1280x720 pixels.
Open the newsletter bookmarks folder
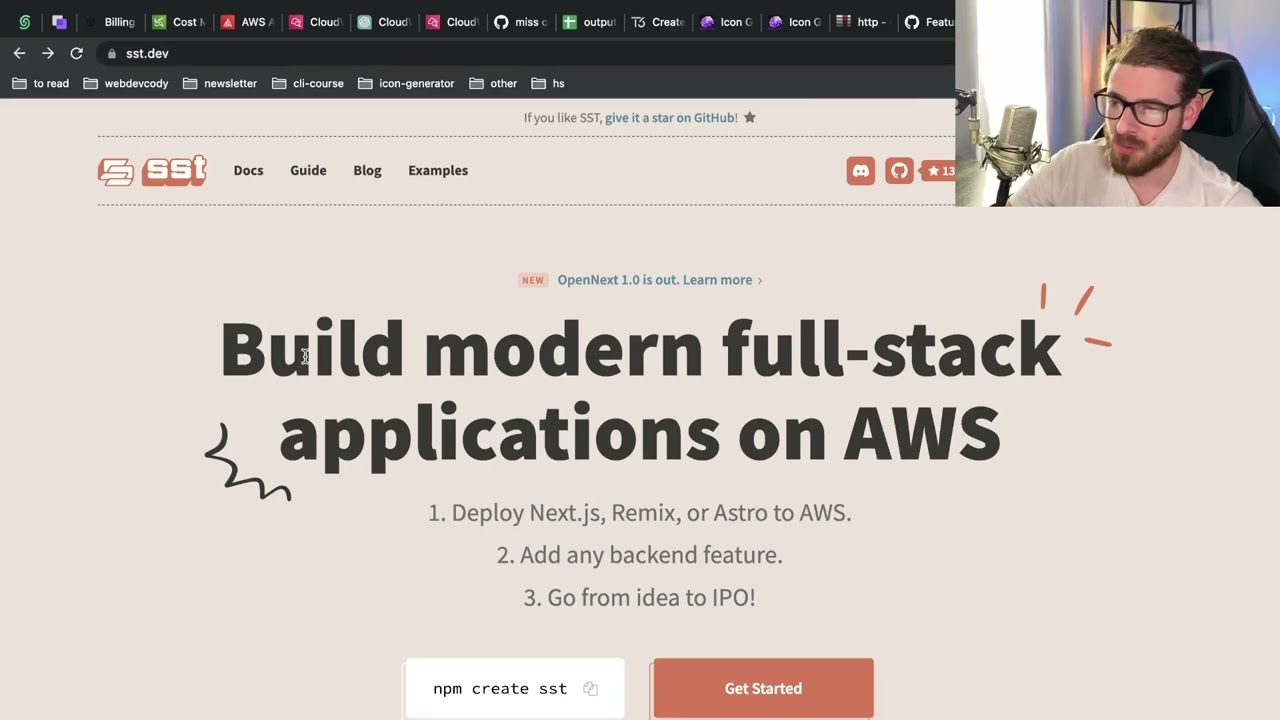point(220,83)
